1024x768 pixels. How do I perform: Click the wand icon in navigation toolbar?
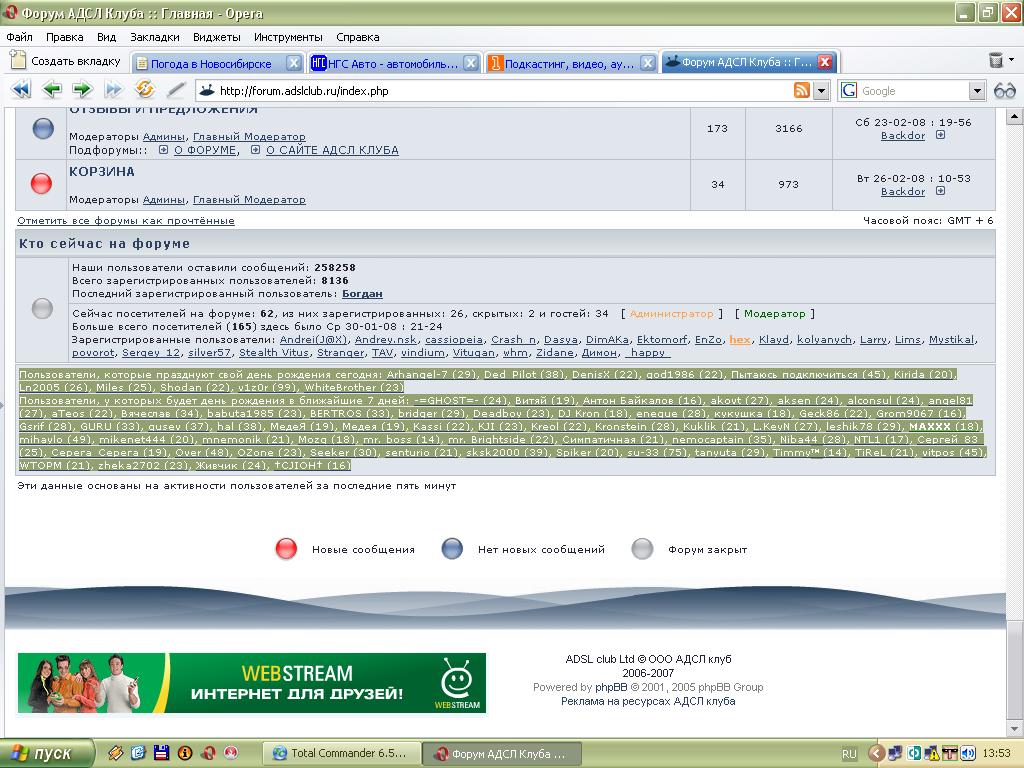[176, 90]
